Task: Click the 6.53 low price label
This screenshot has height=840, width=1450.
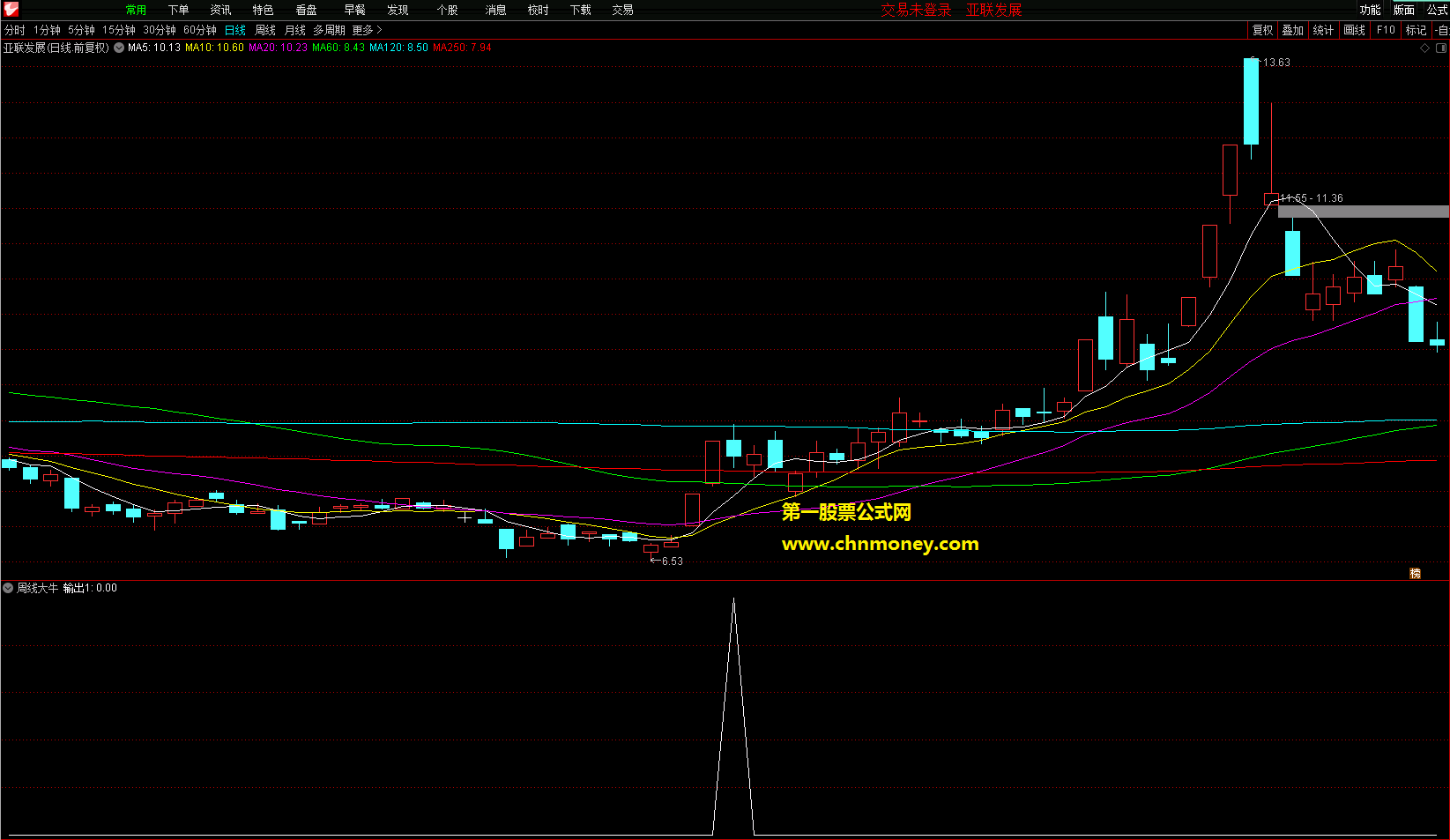Action: (x=672, y=561)
